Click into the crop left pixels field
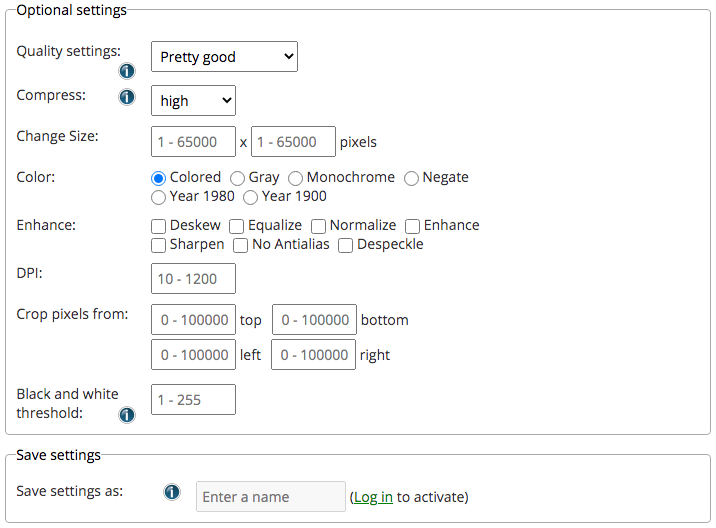 [193, 354]
